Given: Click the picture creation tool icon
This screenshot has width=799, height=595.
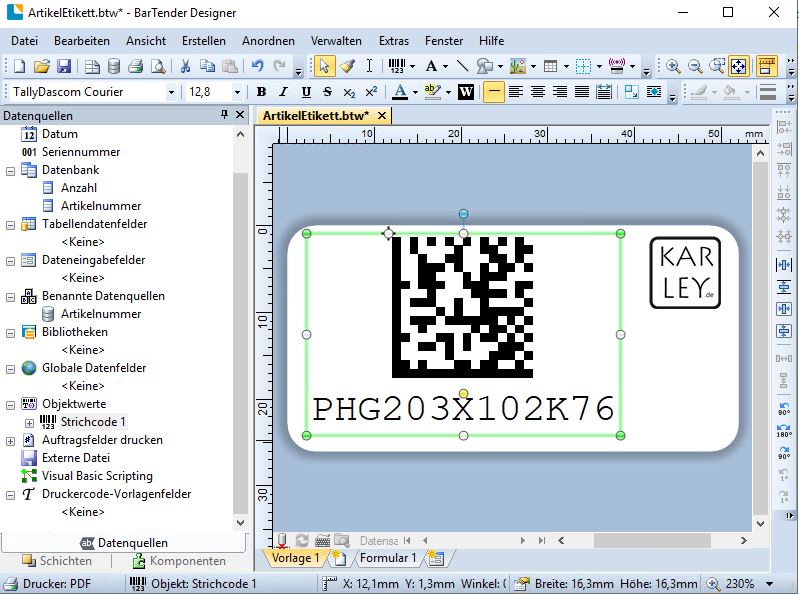Looking at the screenshot, I should 517,66.
